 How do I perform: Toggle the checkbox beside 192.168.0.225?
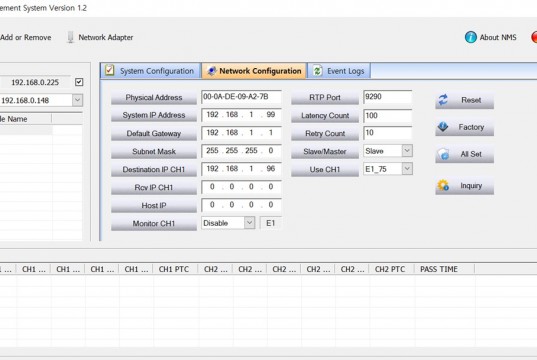pyautogui.click(x=79, y=82)
